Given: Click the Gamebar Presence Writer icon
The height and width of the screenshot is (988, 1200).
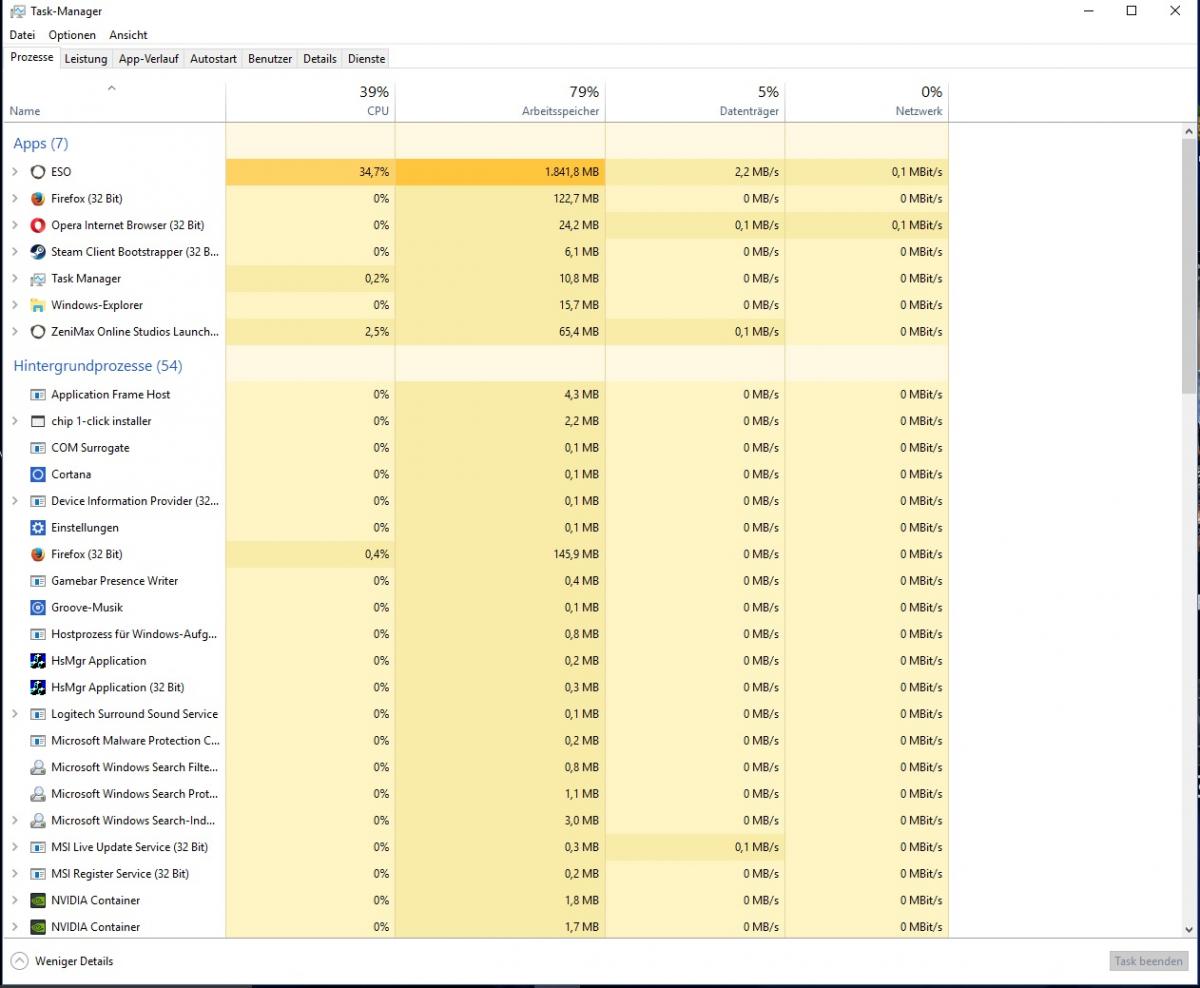Looking at the screenshot, I should pyautogui.click(x=38, y=581).
